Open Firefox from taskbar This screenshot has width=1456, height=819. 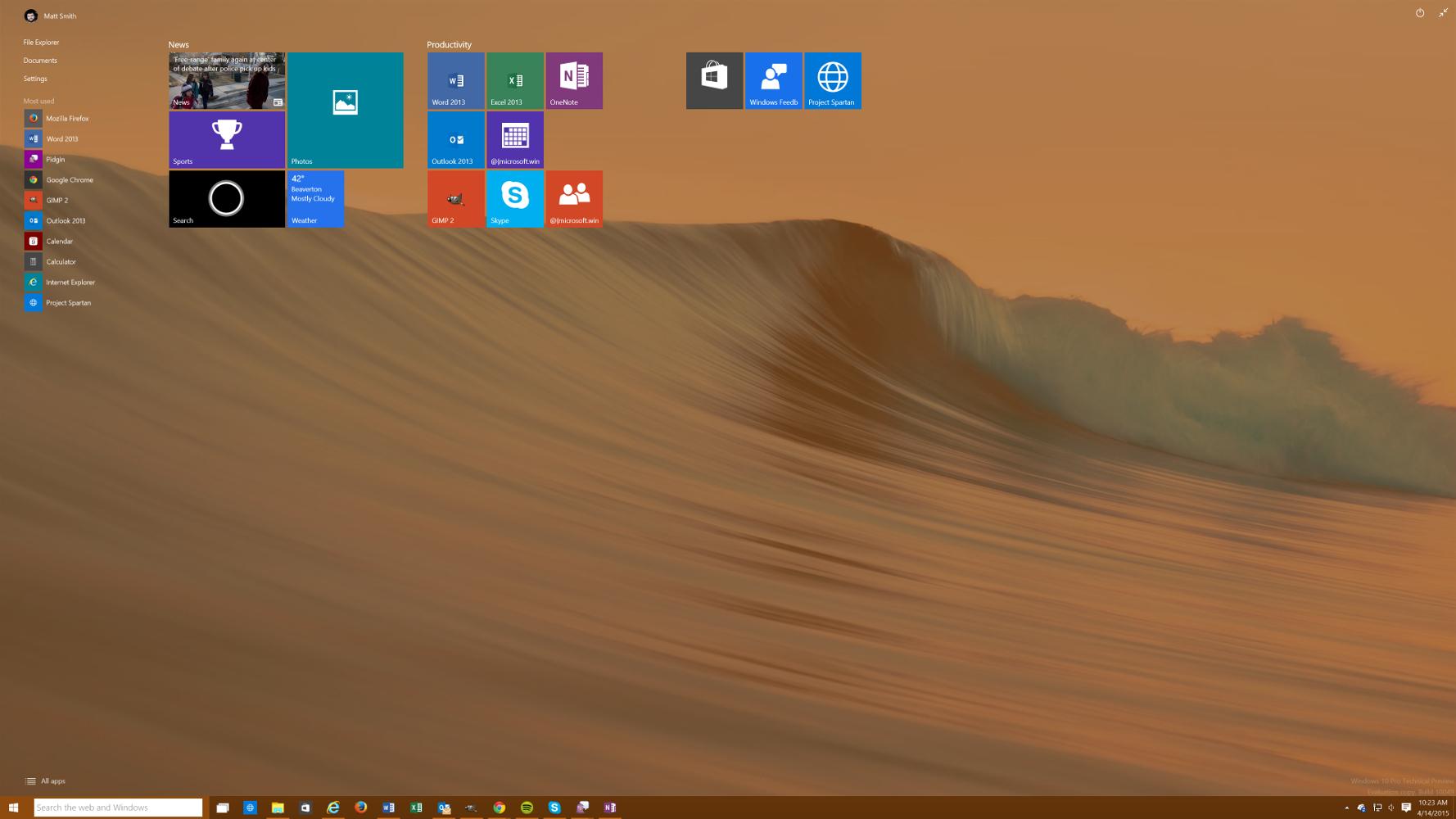pyautogui.click(x=360, y=808)
